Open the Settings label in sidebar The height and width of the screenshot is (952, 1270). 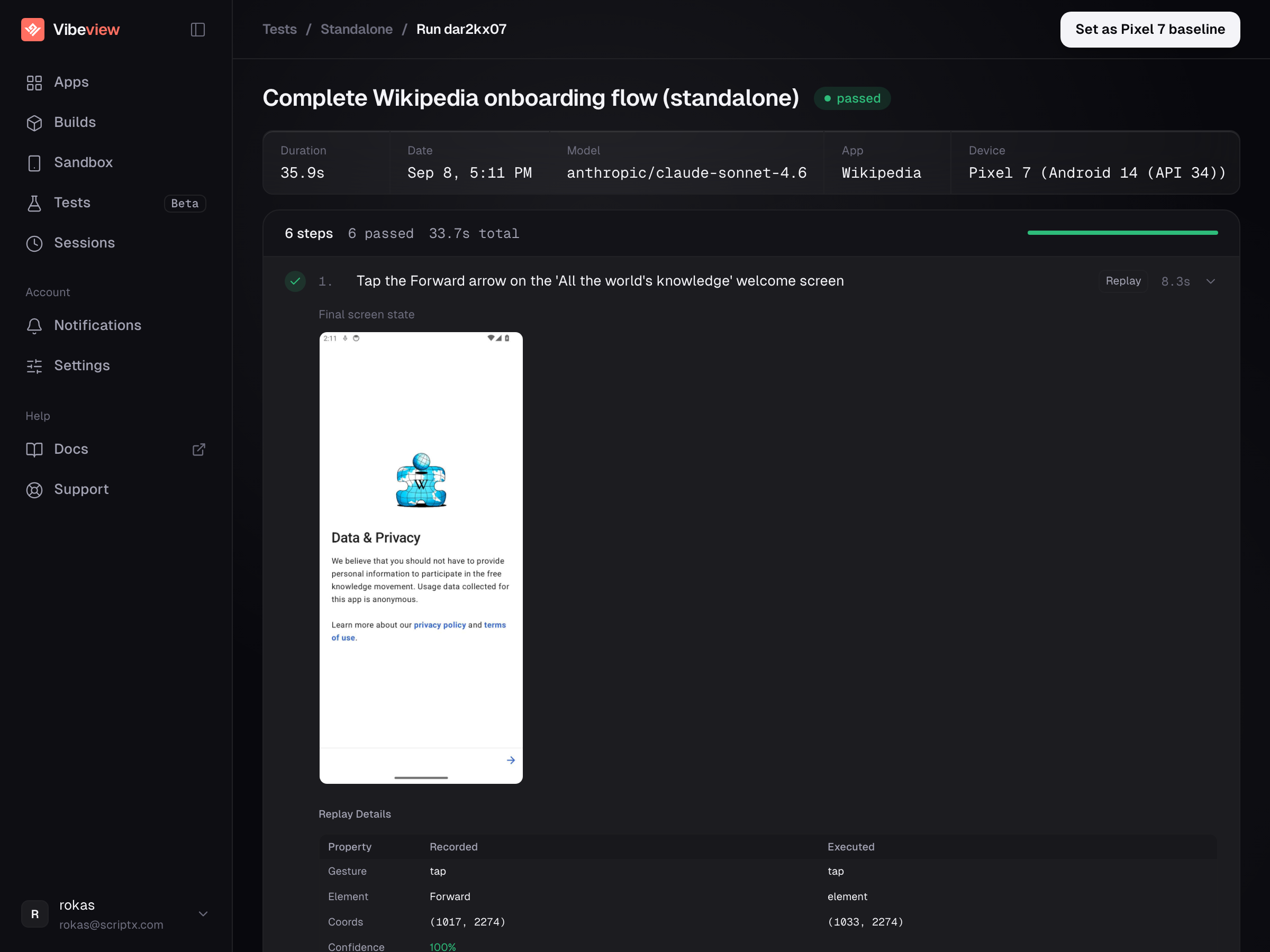82,365
